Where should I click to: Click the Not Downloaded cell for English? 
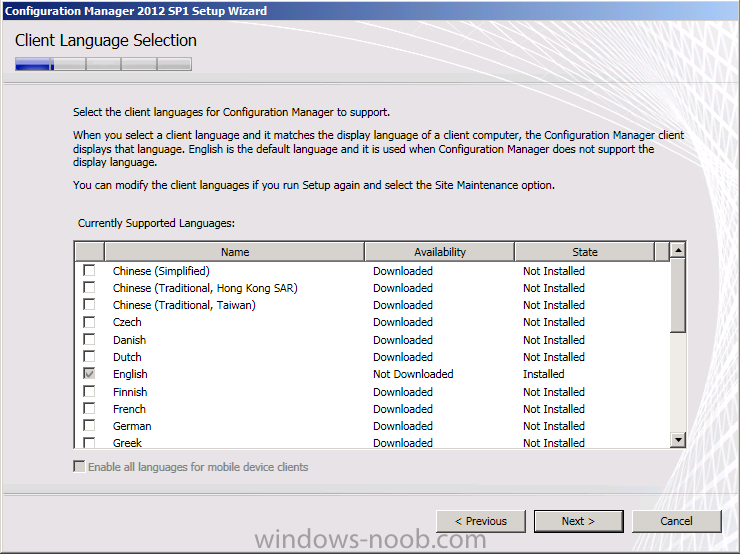[413, 374]
